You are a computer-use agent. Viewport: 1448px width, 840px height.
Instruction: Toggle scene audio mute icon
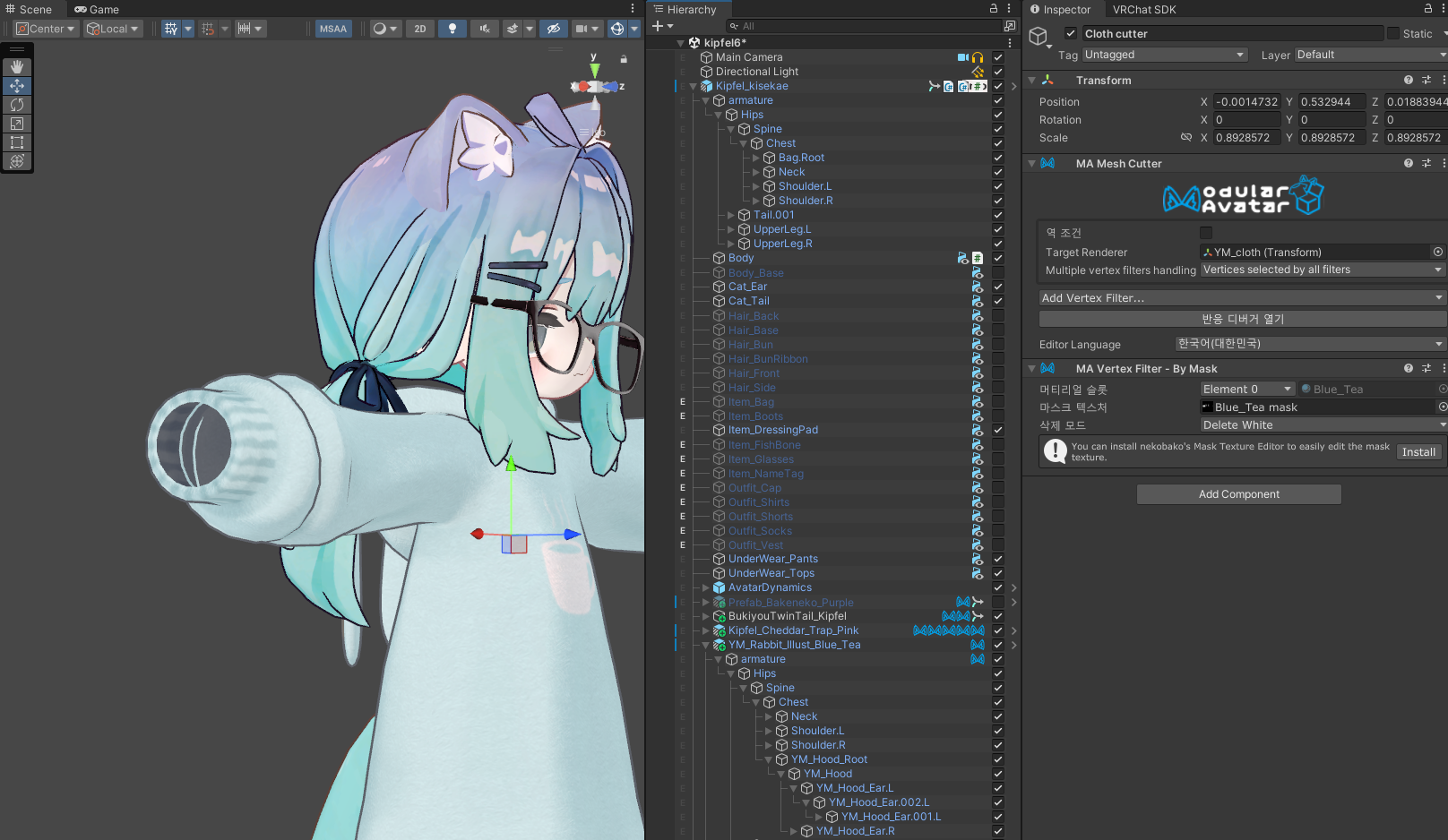click(x=484, y=29)
